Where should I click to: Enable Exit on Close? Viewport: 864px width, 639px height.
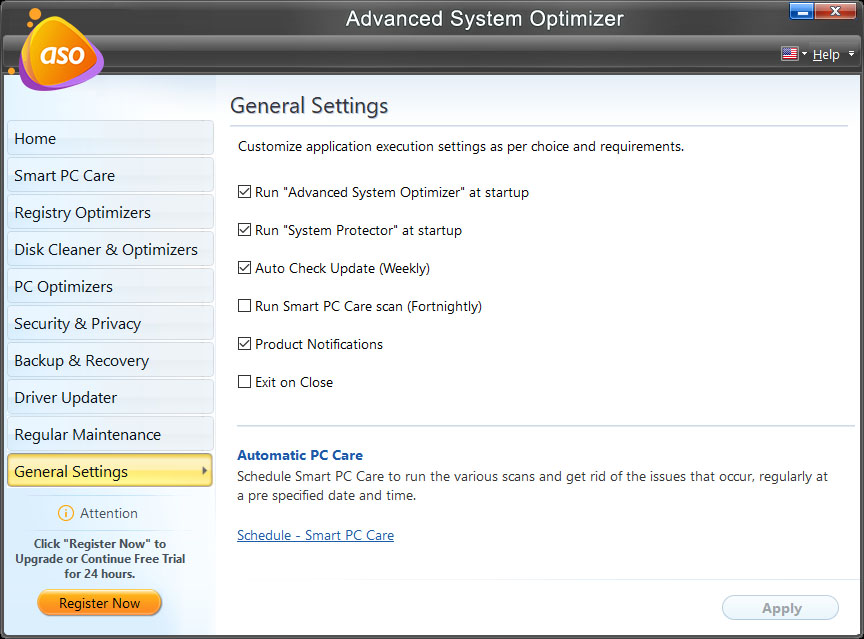click(243, 382)
